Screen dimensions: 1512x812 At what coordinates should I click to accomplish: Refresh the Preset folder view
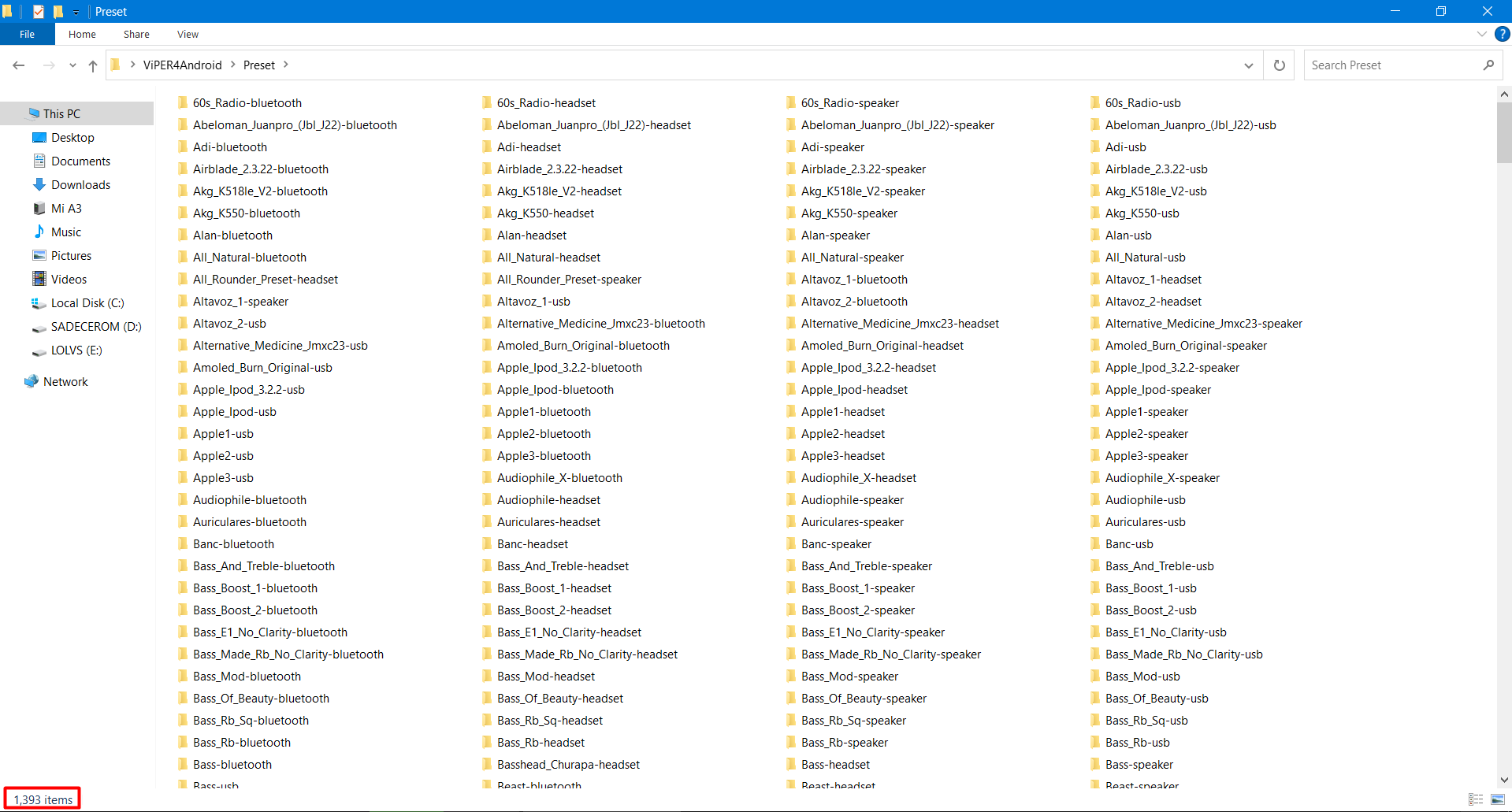(1280, 65)
